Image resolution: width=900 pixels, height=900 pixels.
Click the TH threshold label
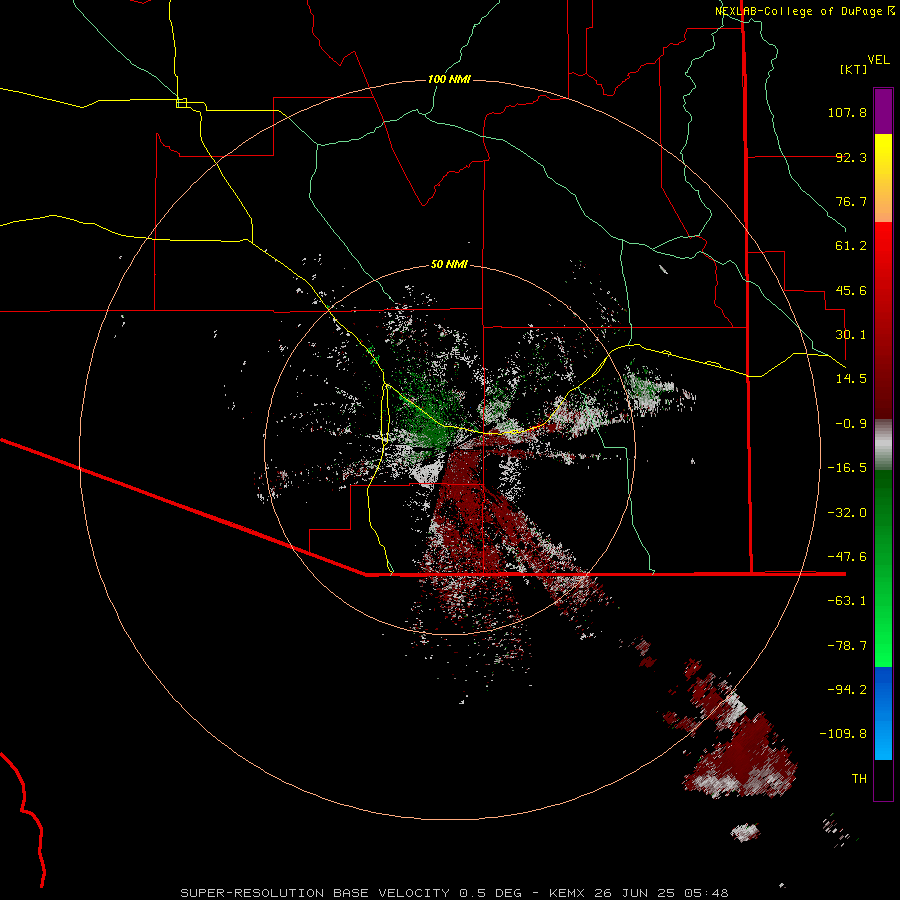coord(859,779)
